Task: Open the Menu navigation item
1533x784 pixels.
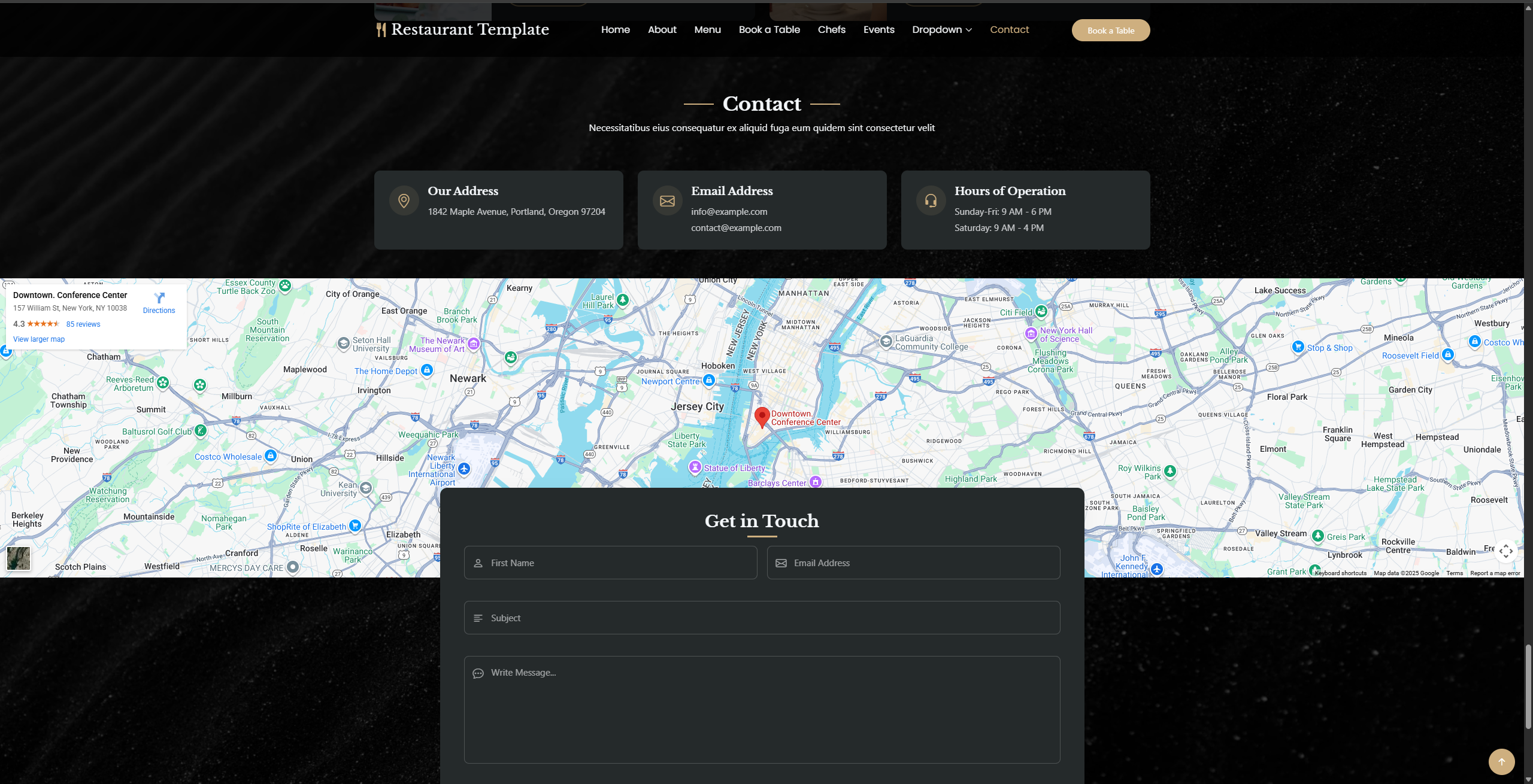Action: click(x=707, y=29)
